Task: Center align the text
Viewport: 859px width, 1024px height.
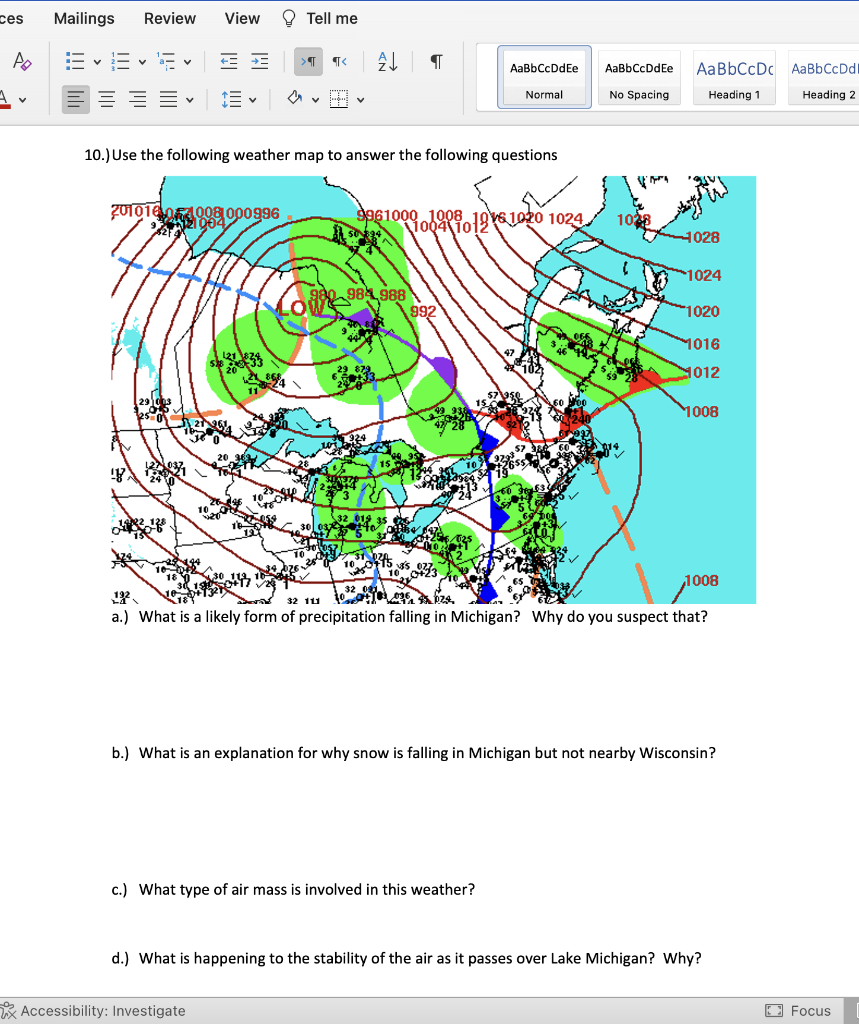Action: [106, 100]
